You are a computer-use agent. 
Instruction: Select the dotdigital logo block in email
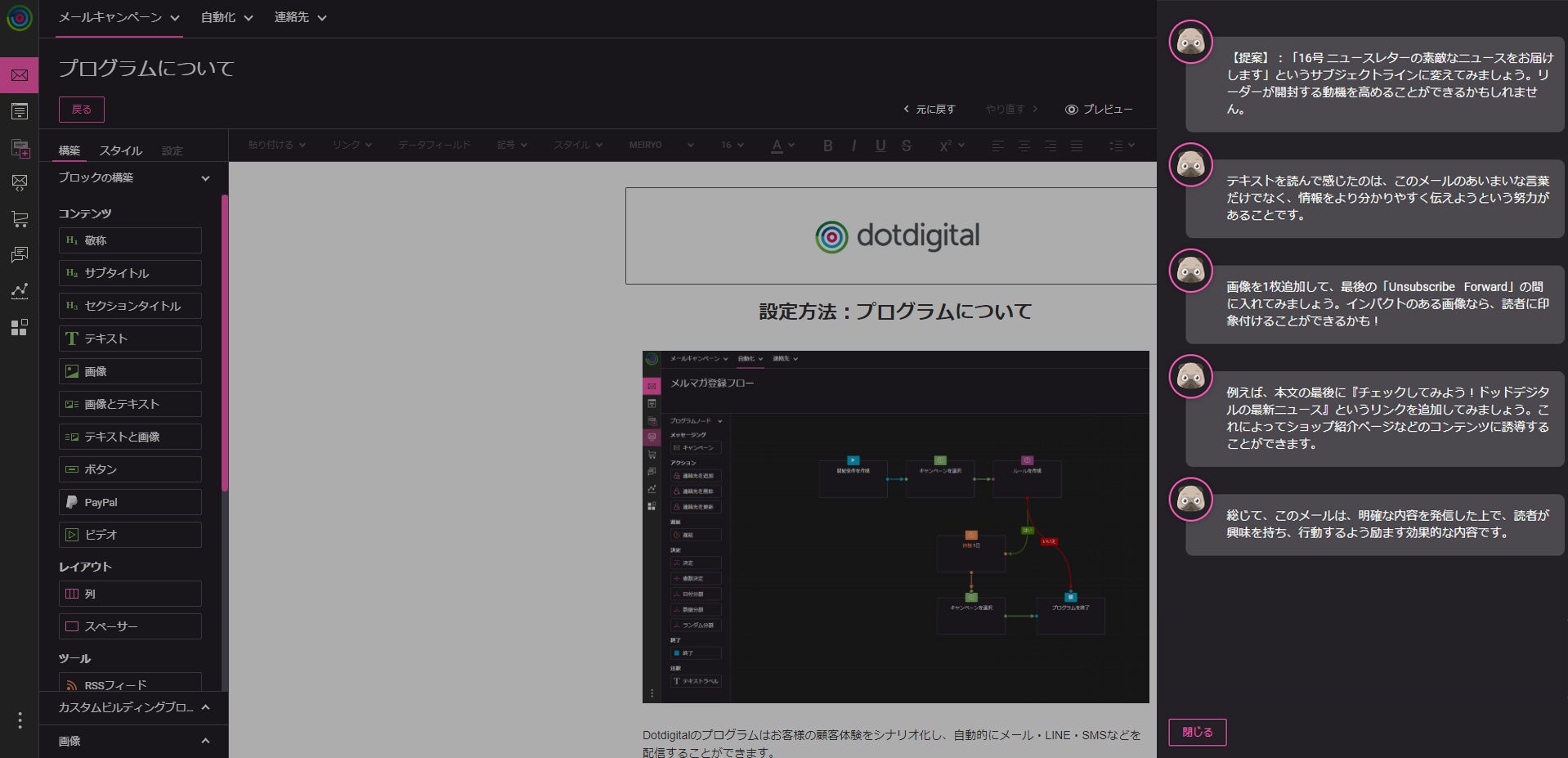pos(891,236)
